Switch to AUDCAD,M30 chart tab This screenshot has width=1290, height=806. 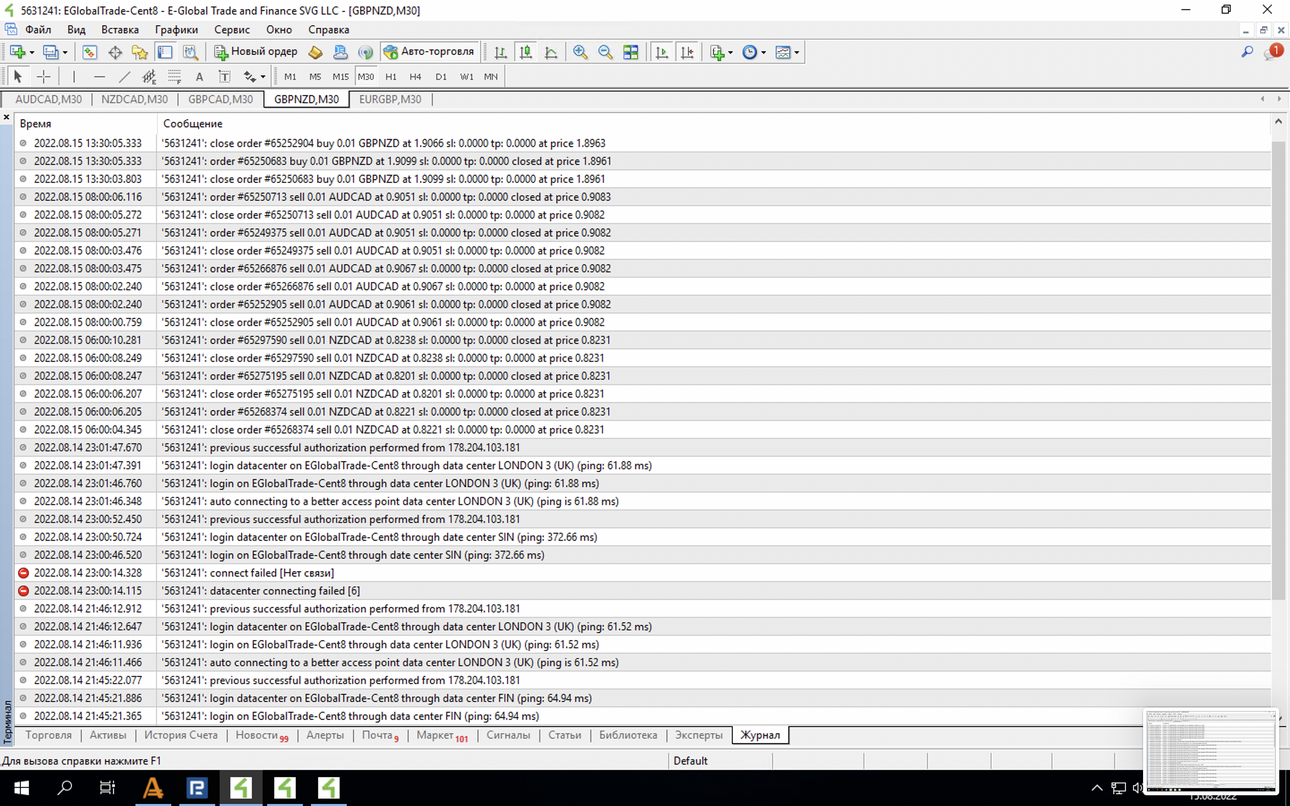coord(48,99)
